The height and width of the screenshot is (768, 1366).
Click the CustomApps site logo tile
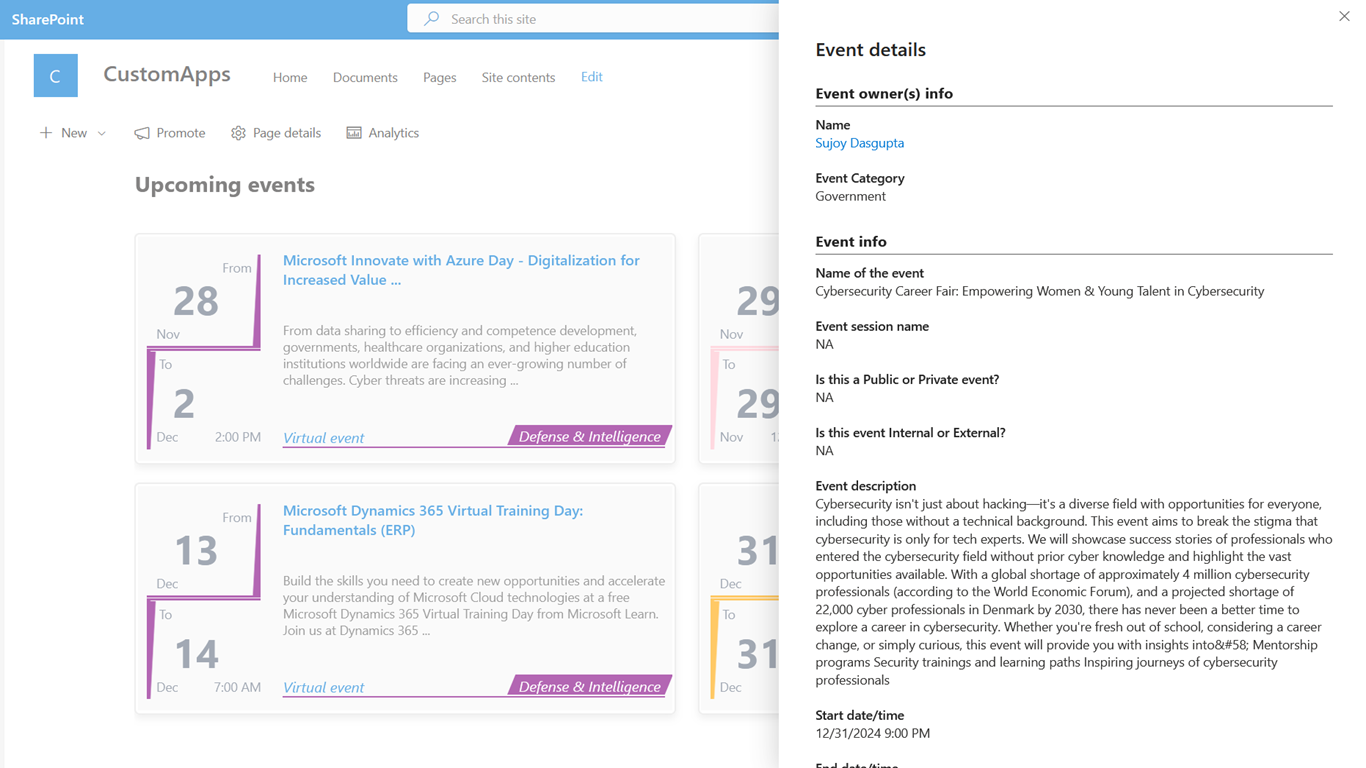pos(56,76)
